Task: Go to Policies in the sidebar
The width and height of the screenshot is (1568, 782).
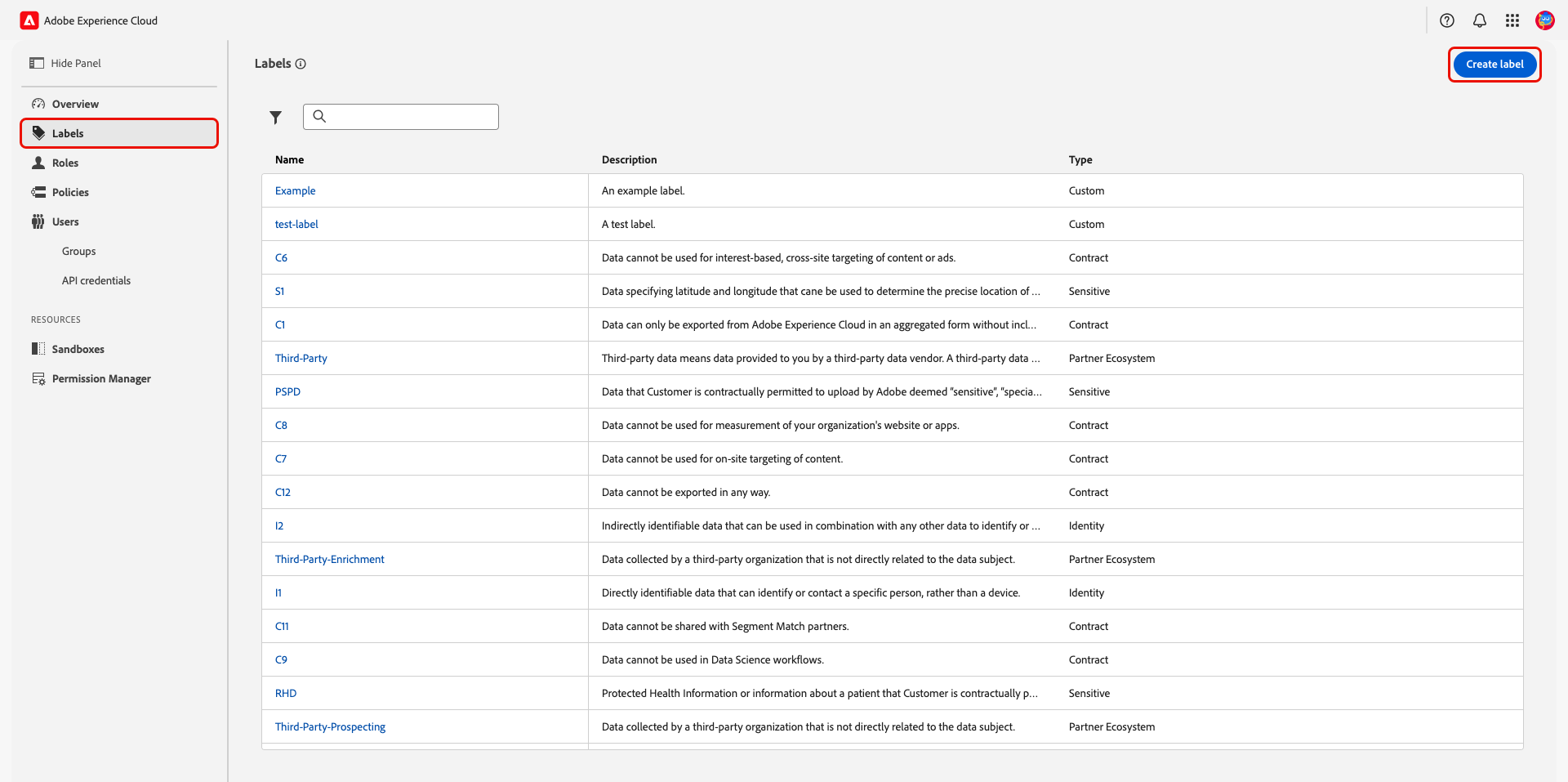Action: (70, 192)
